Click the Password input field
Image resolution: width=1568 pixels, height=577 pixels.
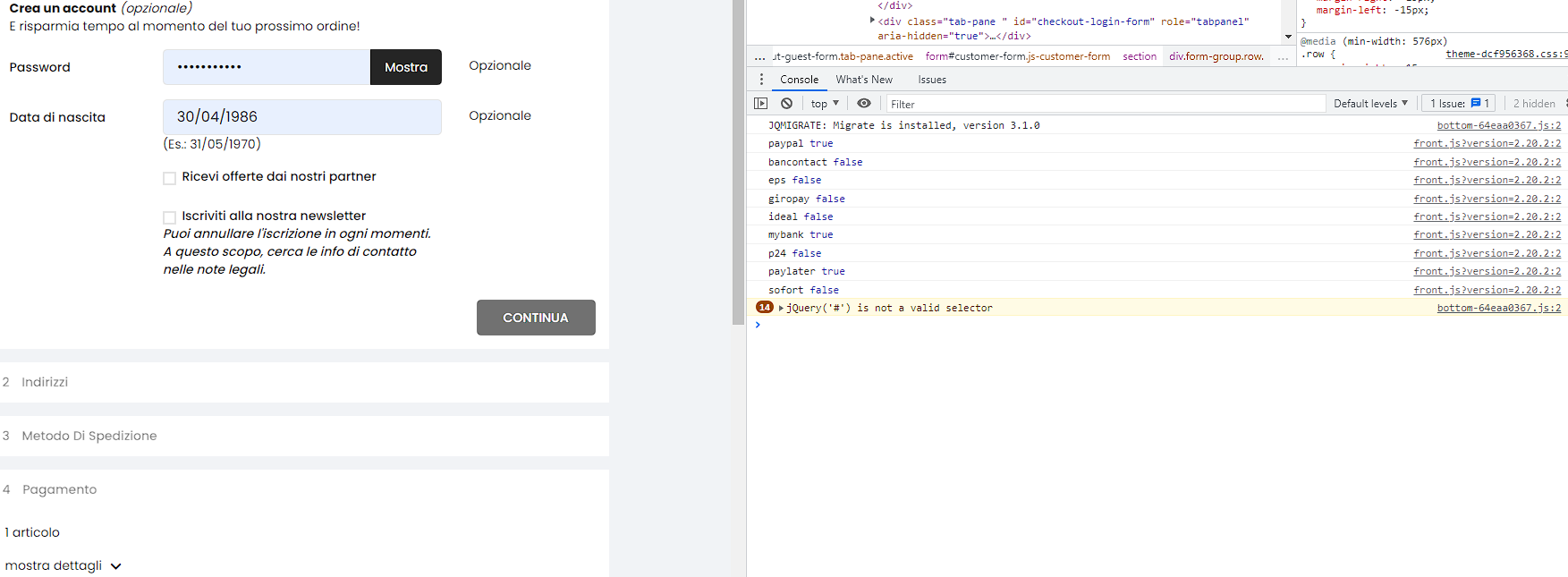pyautogui.click(x=267, y=67)
